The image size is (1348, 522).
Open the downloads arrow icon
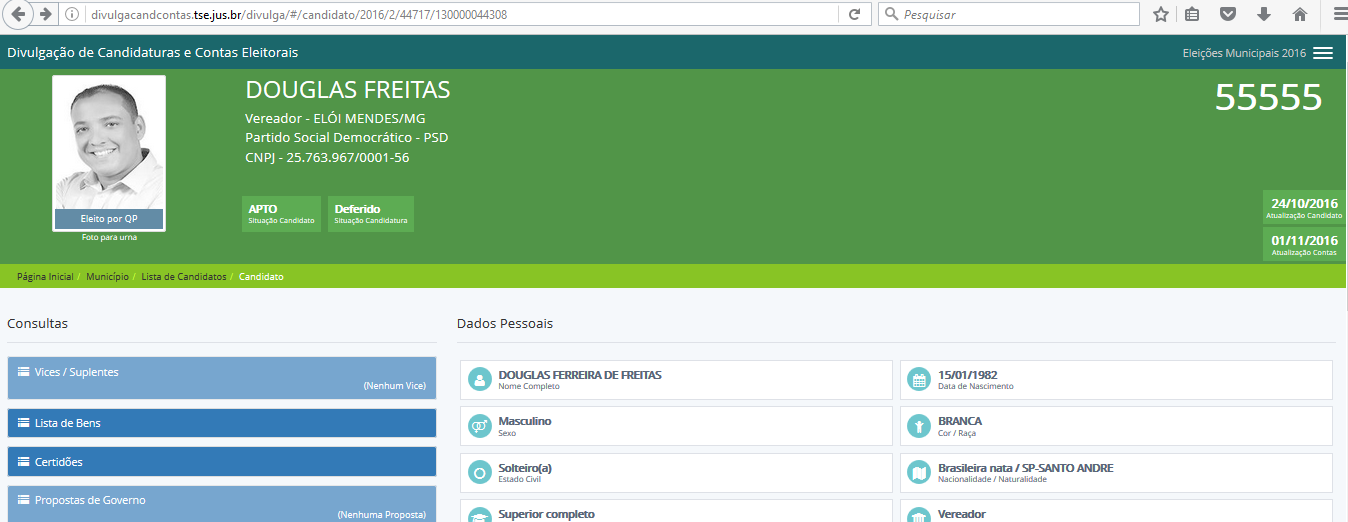1264,14
